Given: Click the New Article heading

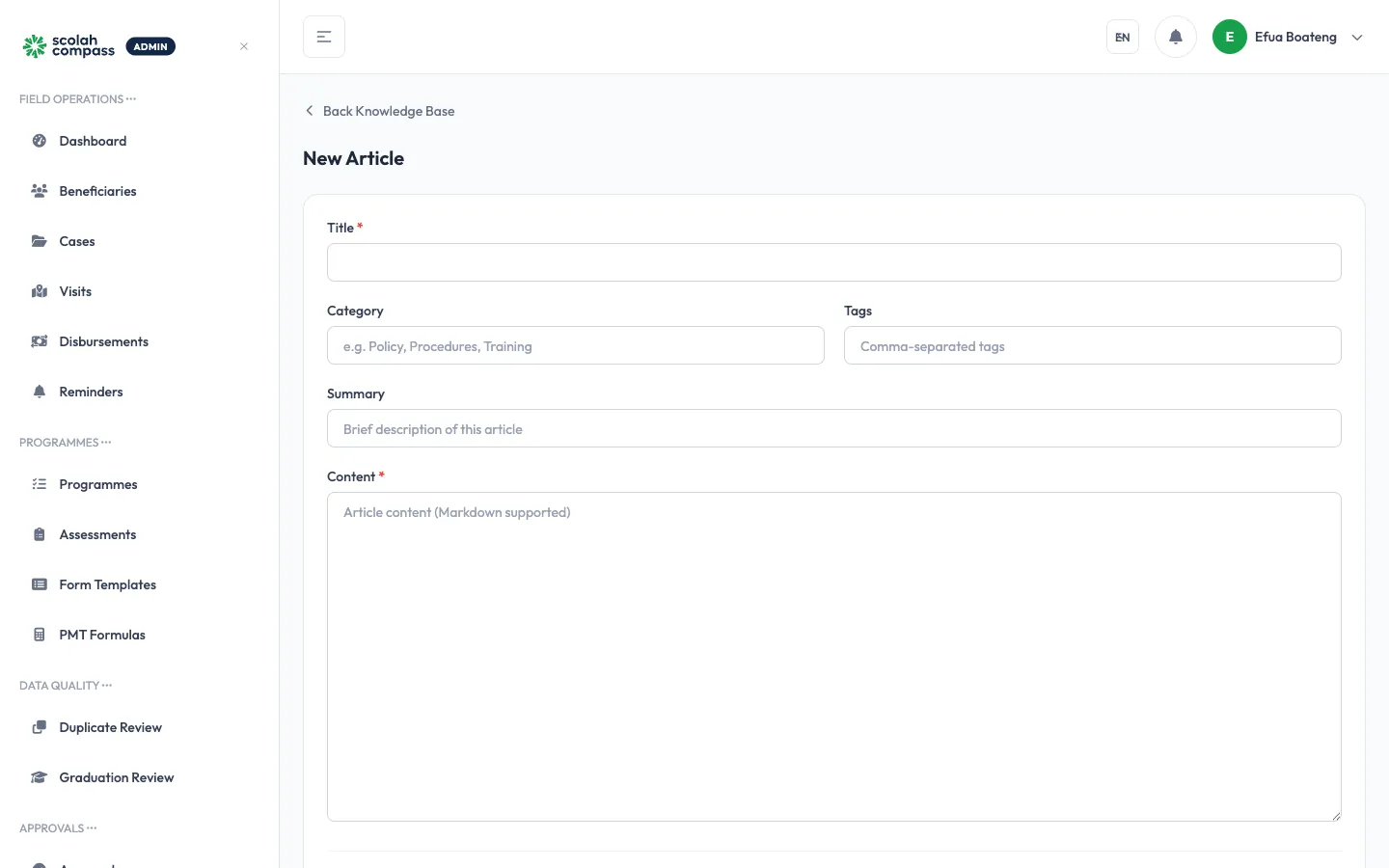Looking at the screenshot, I should [353, 158].
